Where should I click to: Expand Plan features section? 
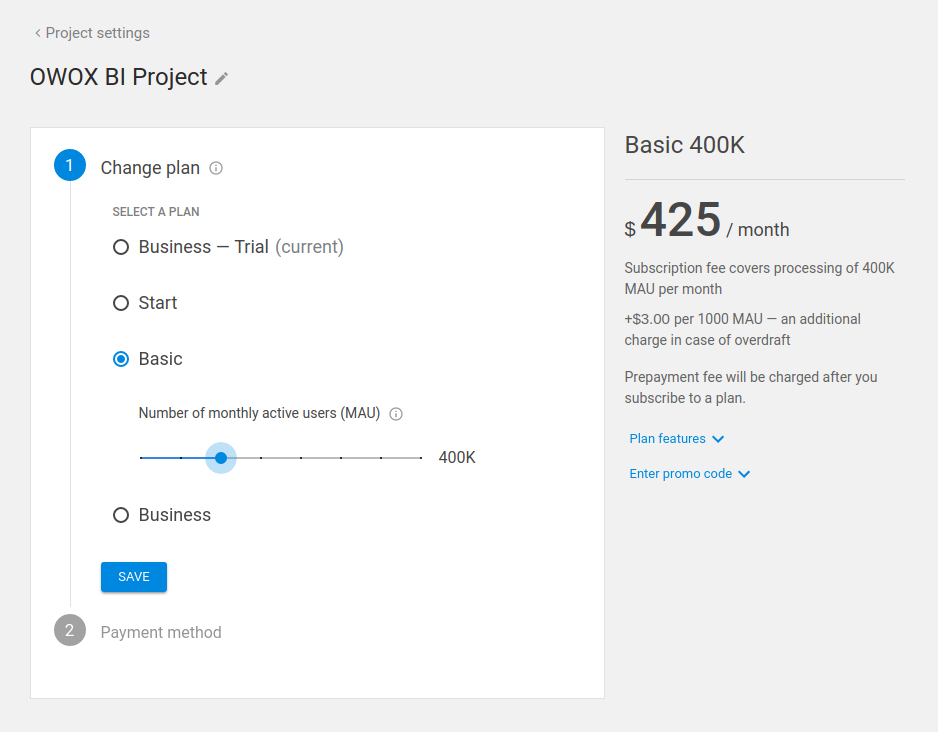coord(677,439)
